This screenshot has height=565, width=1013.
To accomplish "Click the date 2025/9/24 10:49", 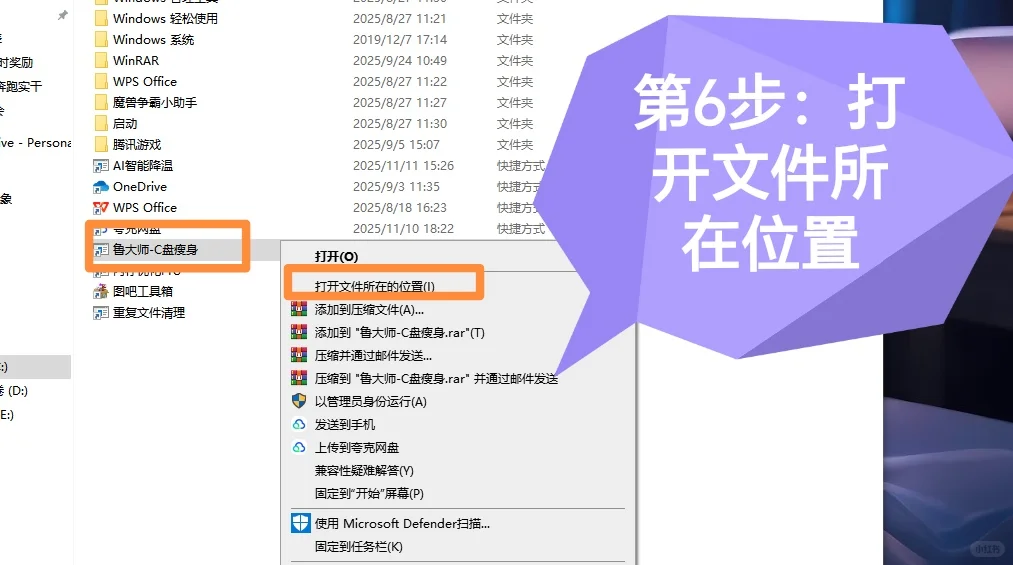I will pos(400,60).
